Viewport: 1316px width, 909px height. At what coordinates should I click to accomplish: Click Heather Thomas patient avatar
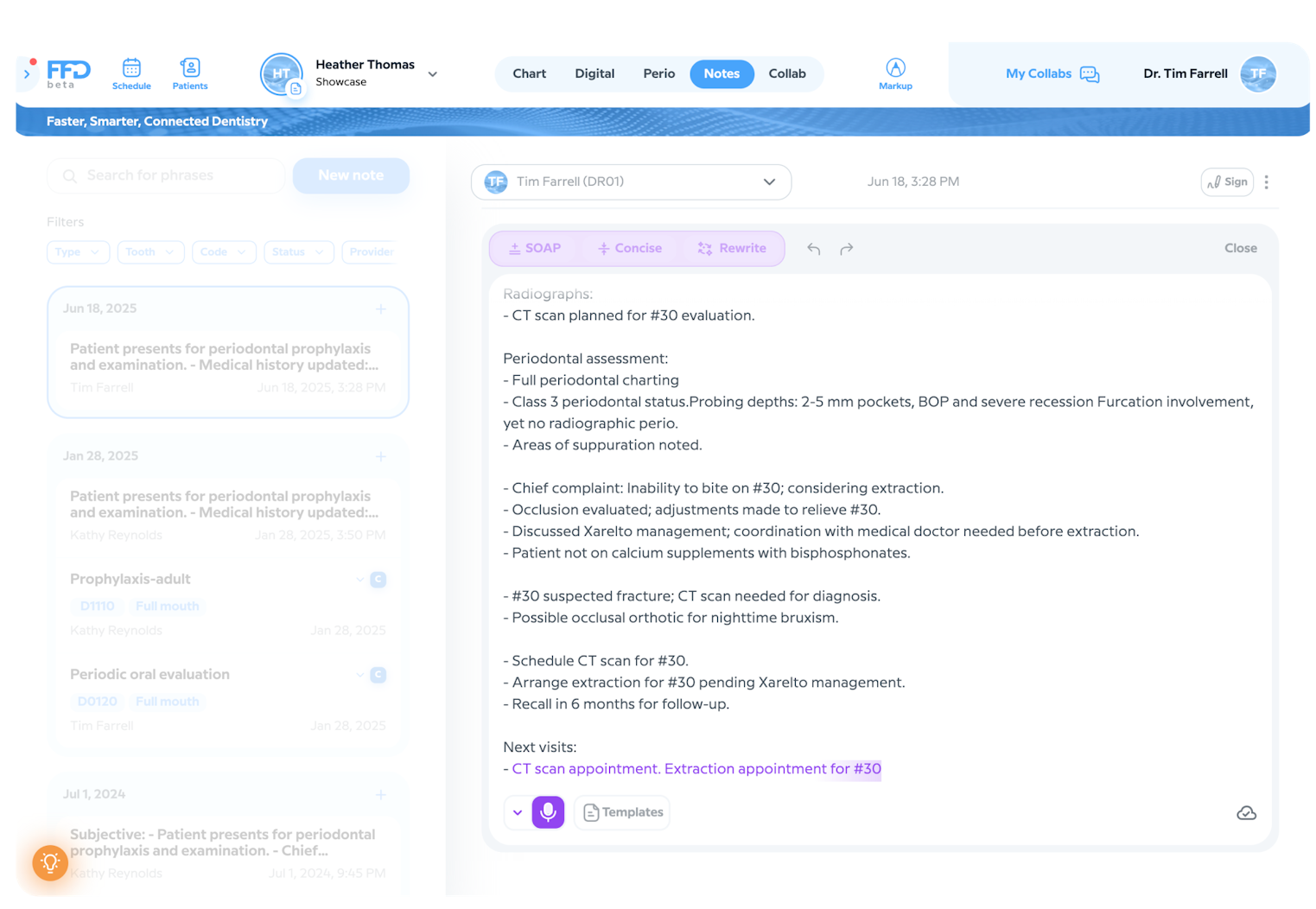tap(282, 74)
